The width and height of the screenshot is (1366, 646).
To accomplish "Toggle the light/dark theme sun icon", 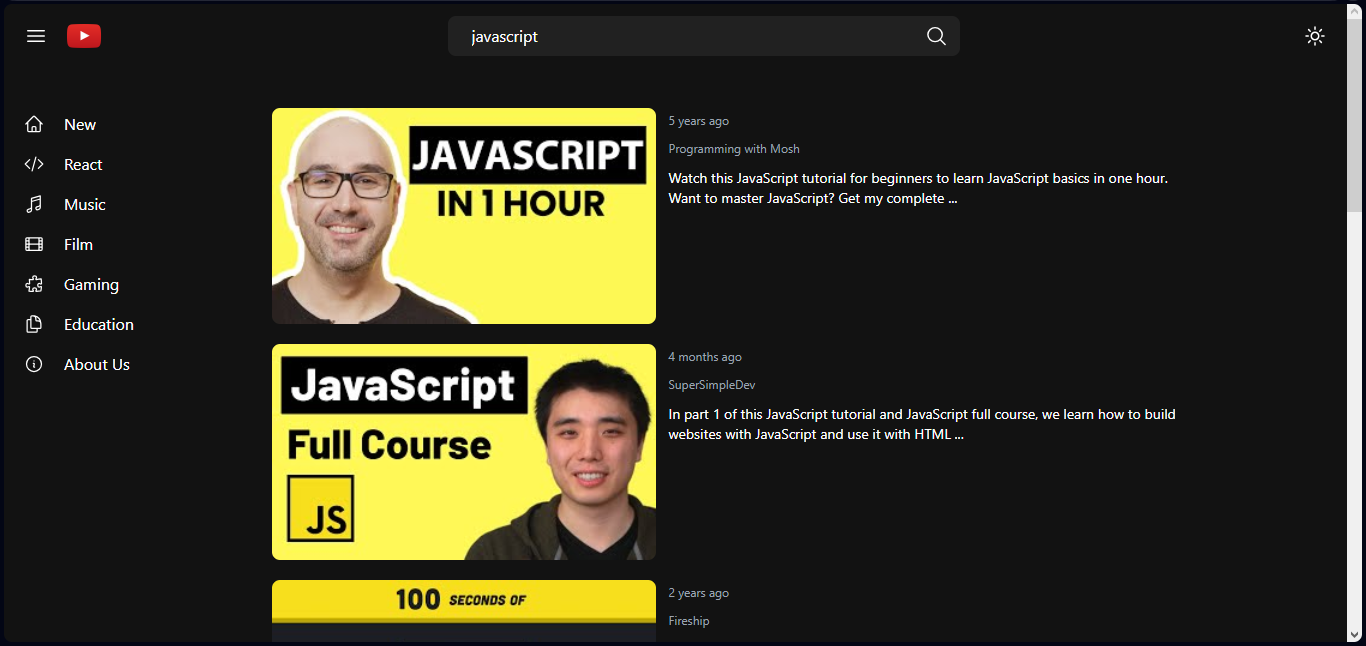I will [x=1315, y=36].
